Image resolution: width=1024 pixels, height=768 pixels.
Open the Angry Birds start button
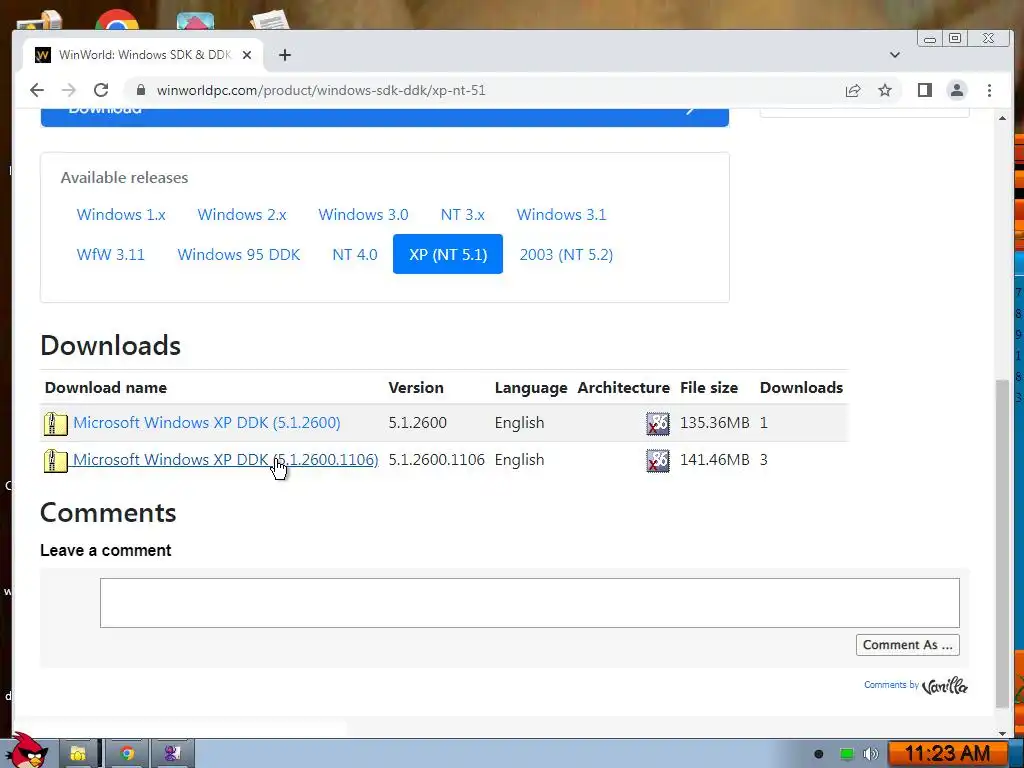[28, 751]
